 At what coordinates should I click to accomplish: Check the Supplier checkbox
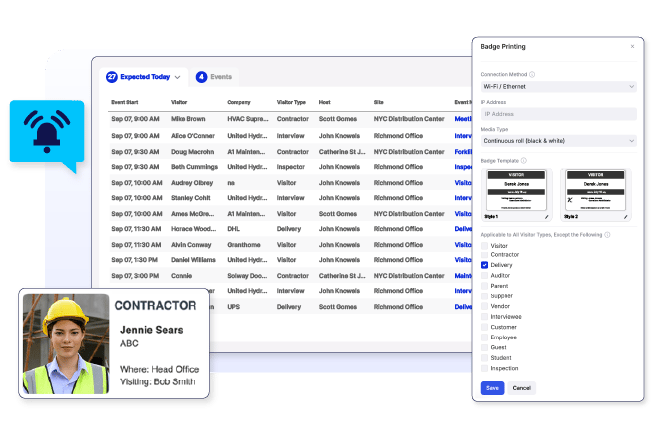pos(484,296)
